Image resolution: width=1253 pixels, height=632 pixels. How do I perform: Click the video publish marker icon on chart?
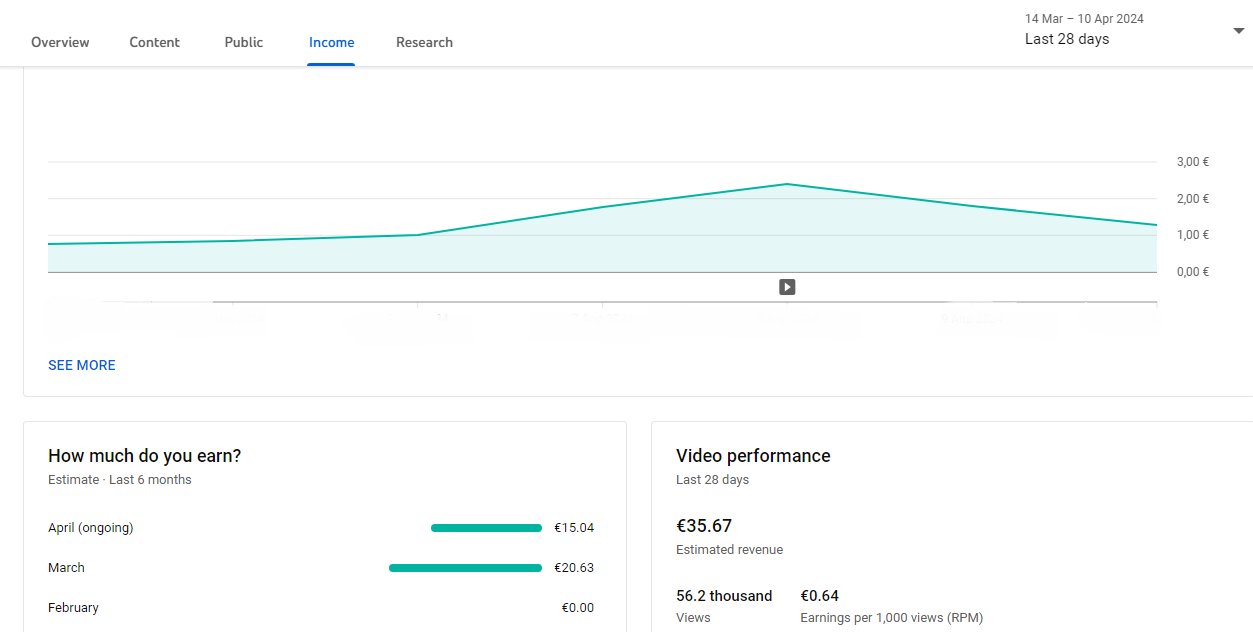click(x=787, y=287)
